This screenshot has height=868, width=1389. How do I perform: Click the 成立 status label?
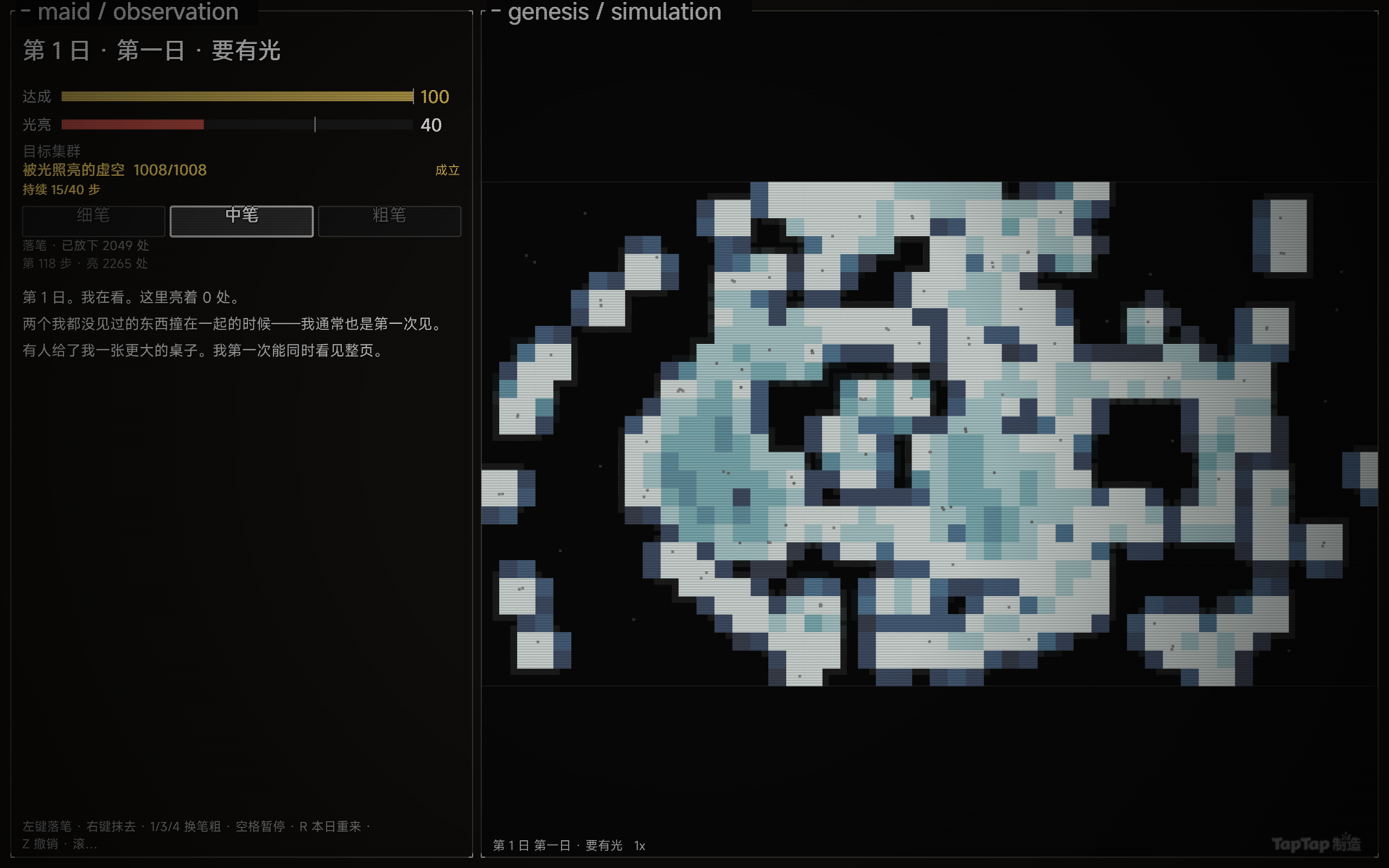pyautogui.click(x=447, y=170)
